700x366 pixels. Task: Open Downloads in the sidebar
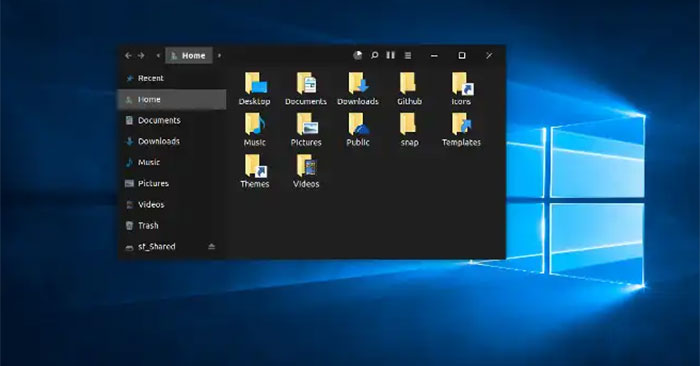(172, 141)
